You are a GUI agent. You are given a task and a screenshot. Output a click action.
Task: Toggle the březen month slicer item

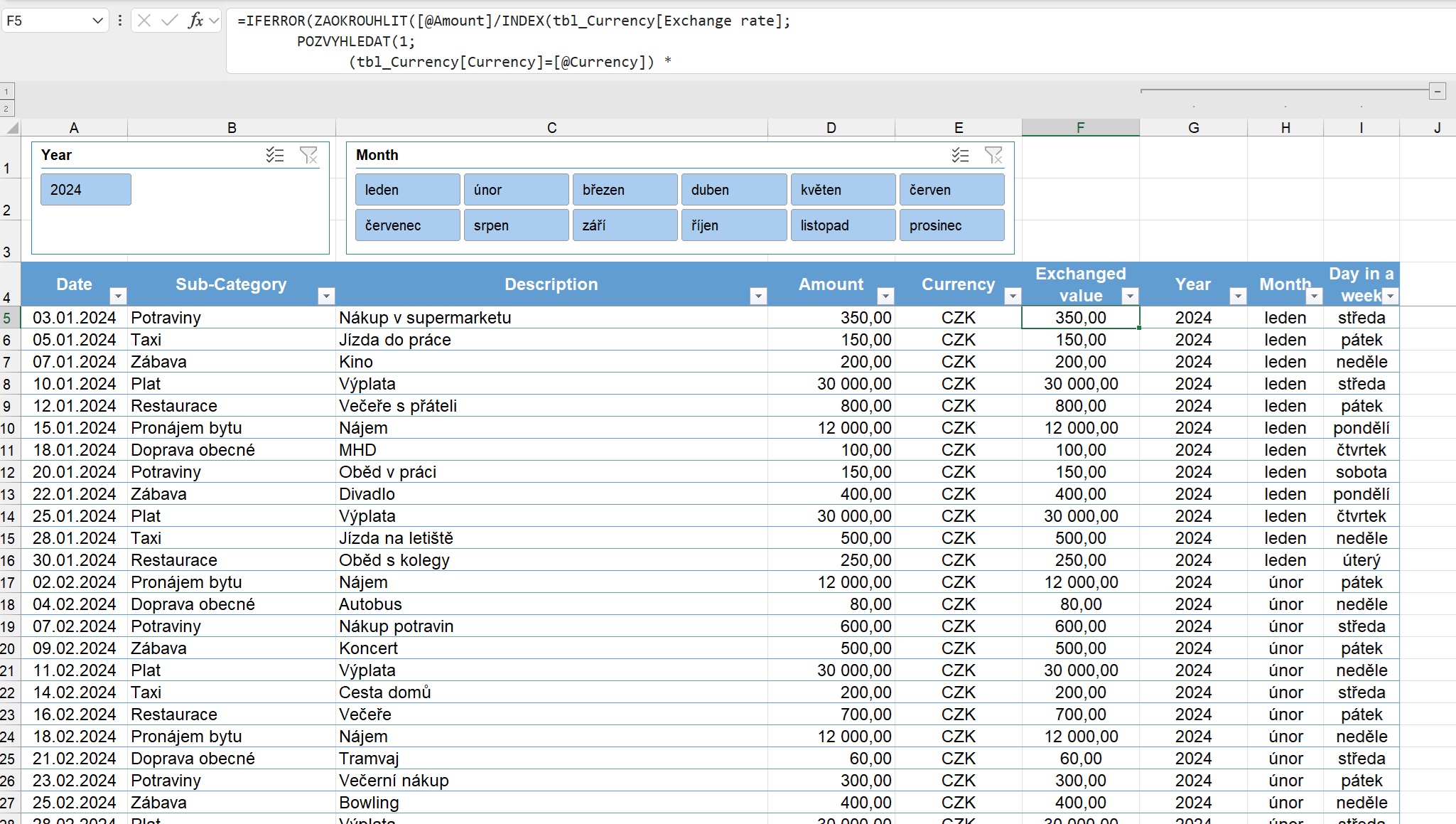coord(625,190)
